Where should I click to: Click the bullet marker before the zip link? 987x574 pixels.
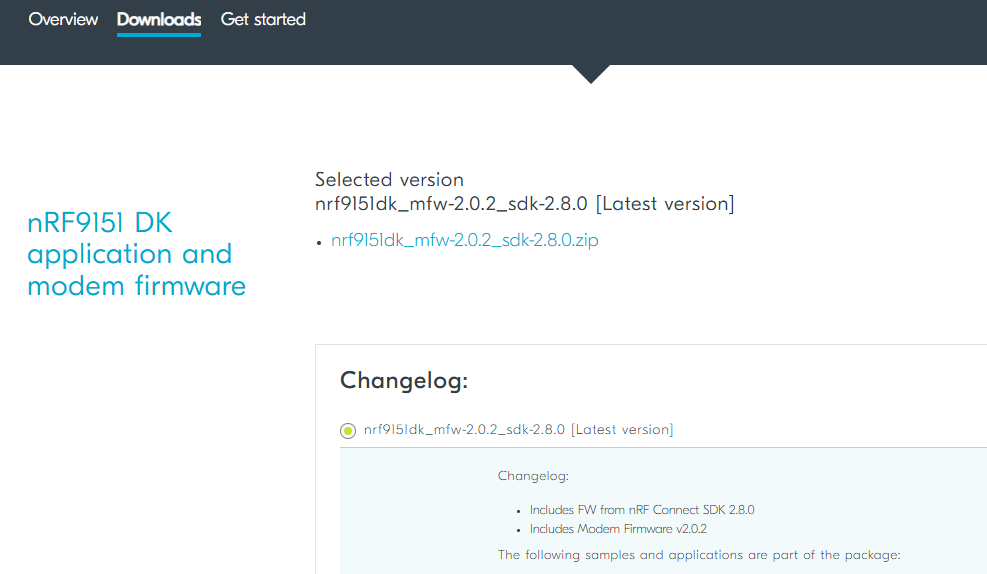319,242
